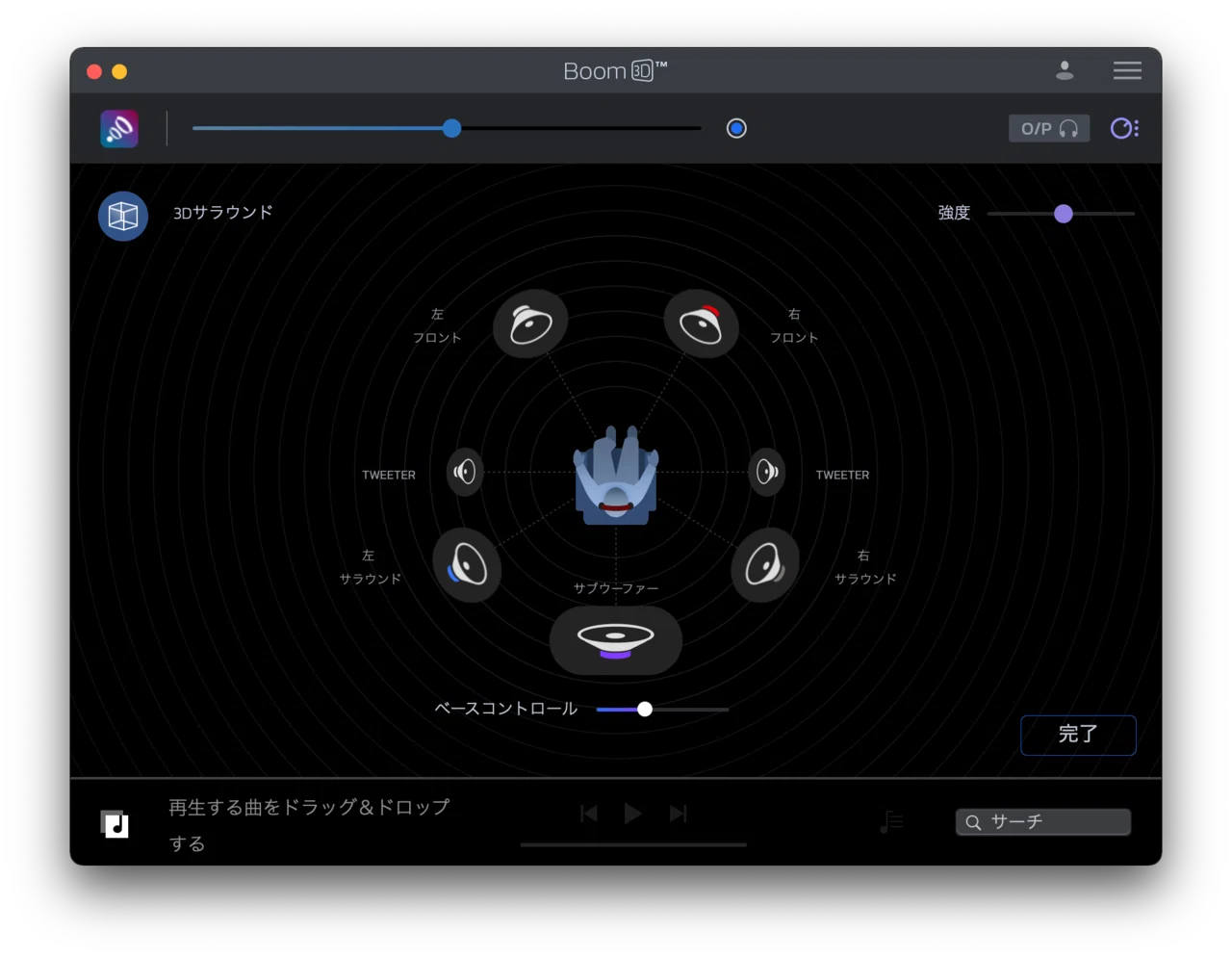Click the 左 フロント label
The height and width of the screenshot is (958, 1232).
pos(437,325)
